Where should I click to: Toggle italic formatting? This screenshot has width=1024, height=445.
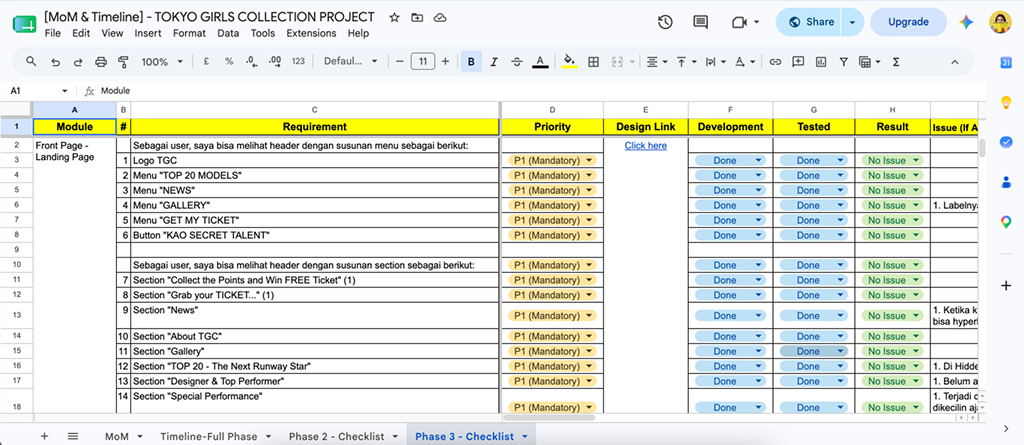point(494,61)
